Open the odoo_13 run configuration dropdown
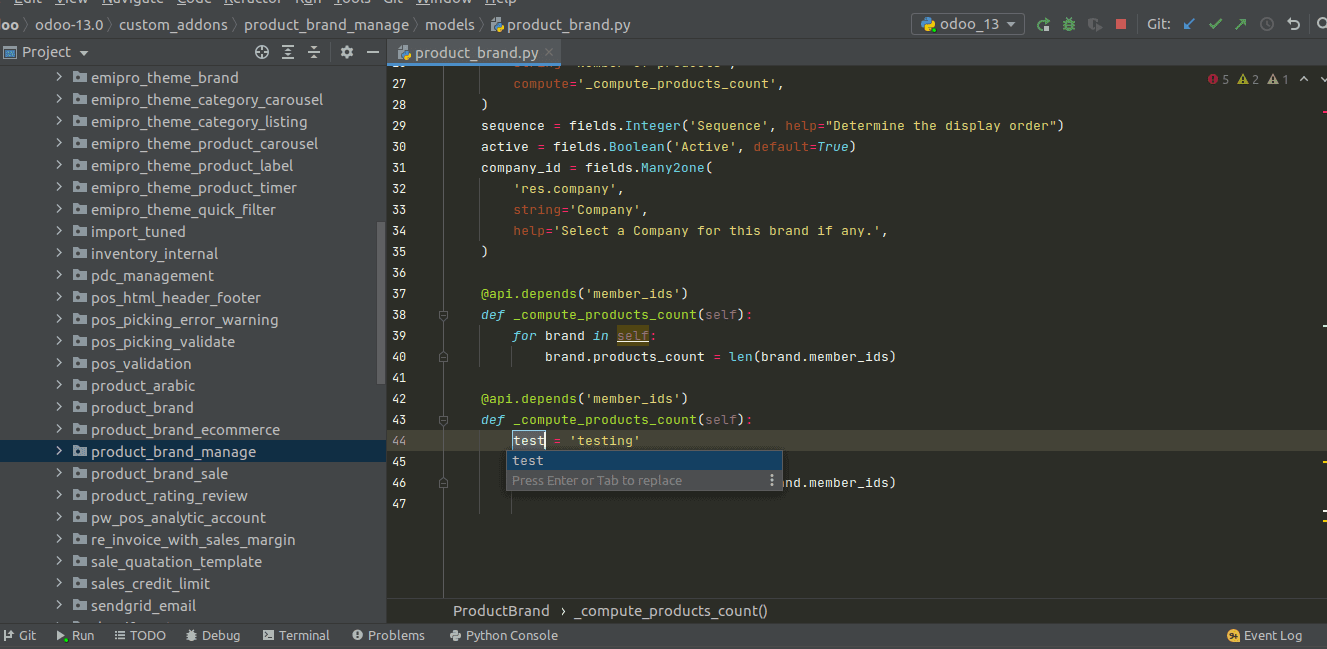 click(x=968, y=24)
